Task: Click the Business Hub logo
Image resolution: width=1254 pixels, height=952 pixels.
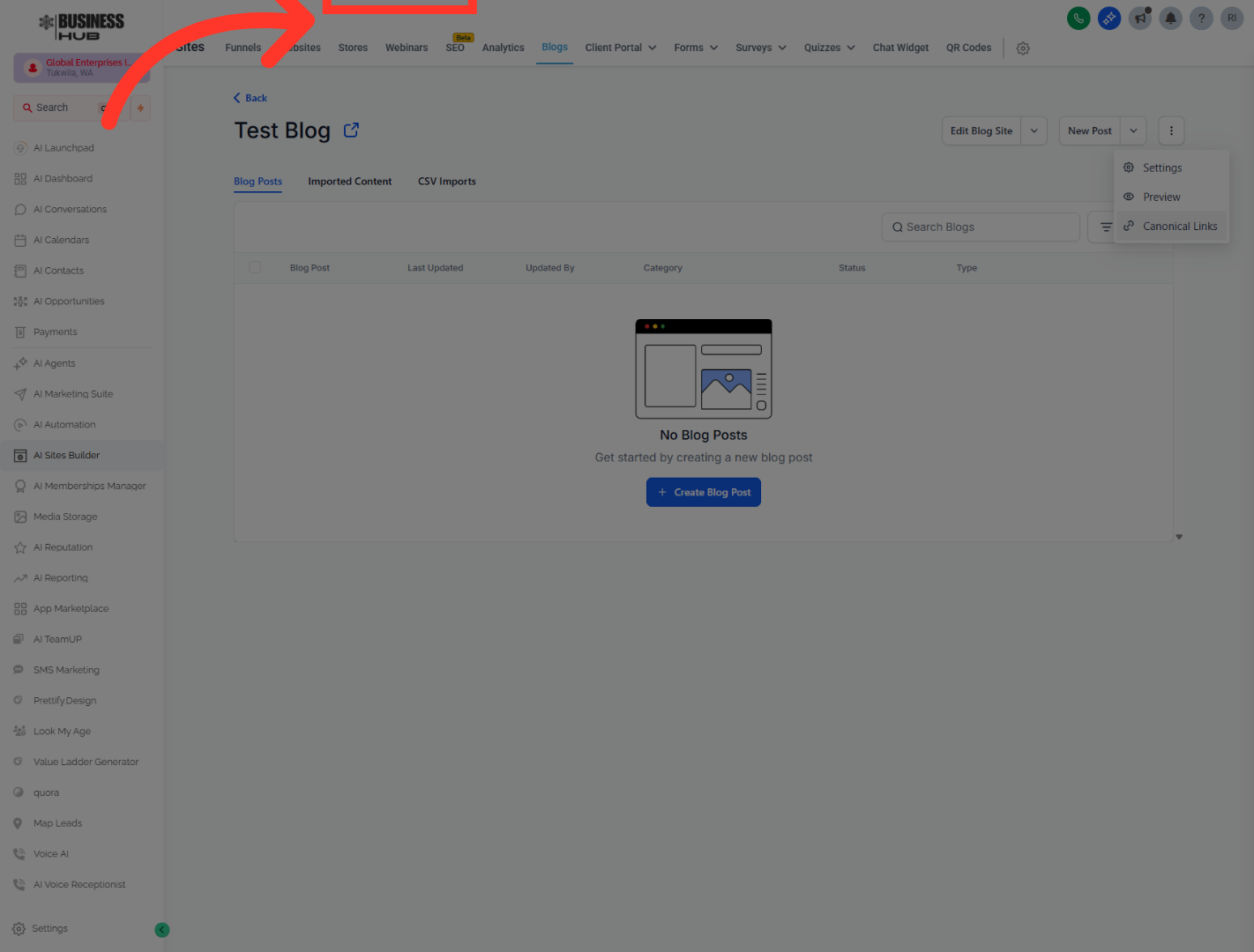Action: [x=82, y=26]
